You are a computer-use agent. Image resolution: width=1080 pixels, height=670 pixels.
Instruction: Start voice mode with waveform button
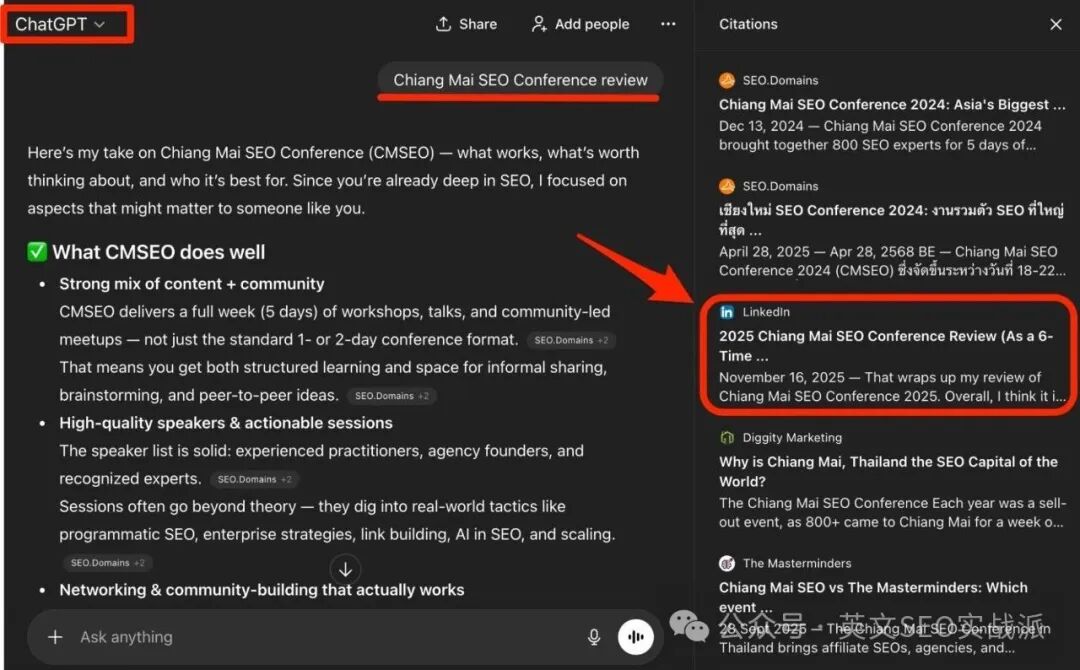click(635, 637)
